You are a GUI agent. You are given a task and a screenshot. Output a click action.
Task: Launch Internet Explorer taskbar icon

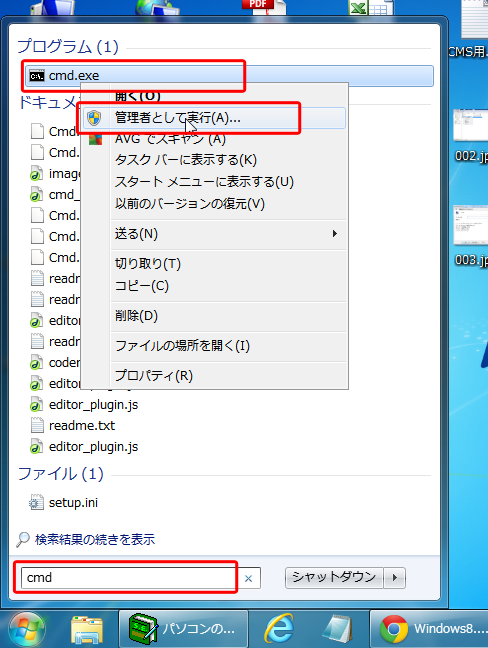tap(279, 629)
